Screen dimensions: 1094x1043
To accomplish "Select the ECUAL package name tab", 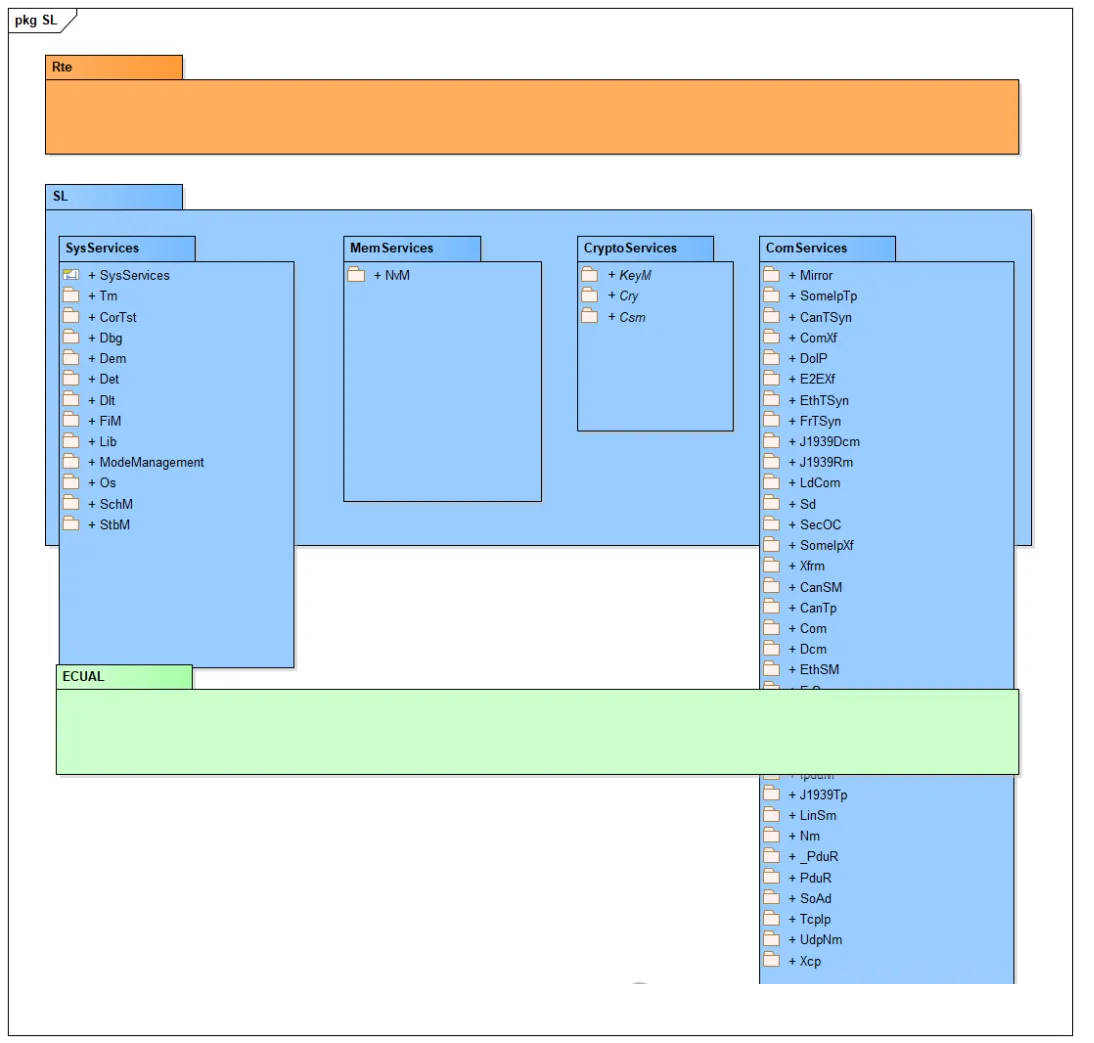I will pyautogui.click(x=124, y=677).
